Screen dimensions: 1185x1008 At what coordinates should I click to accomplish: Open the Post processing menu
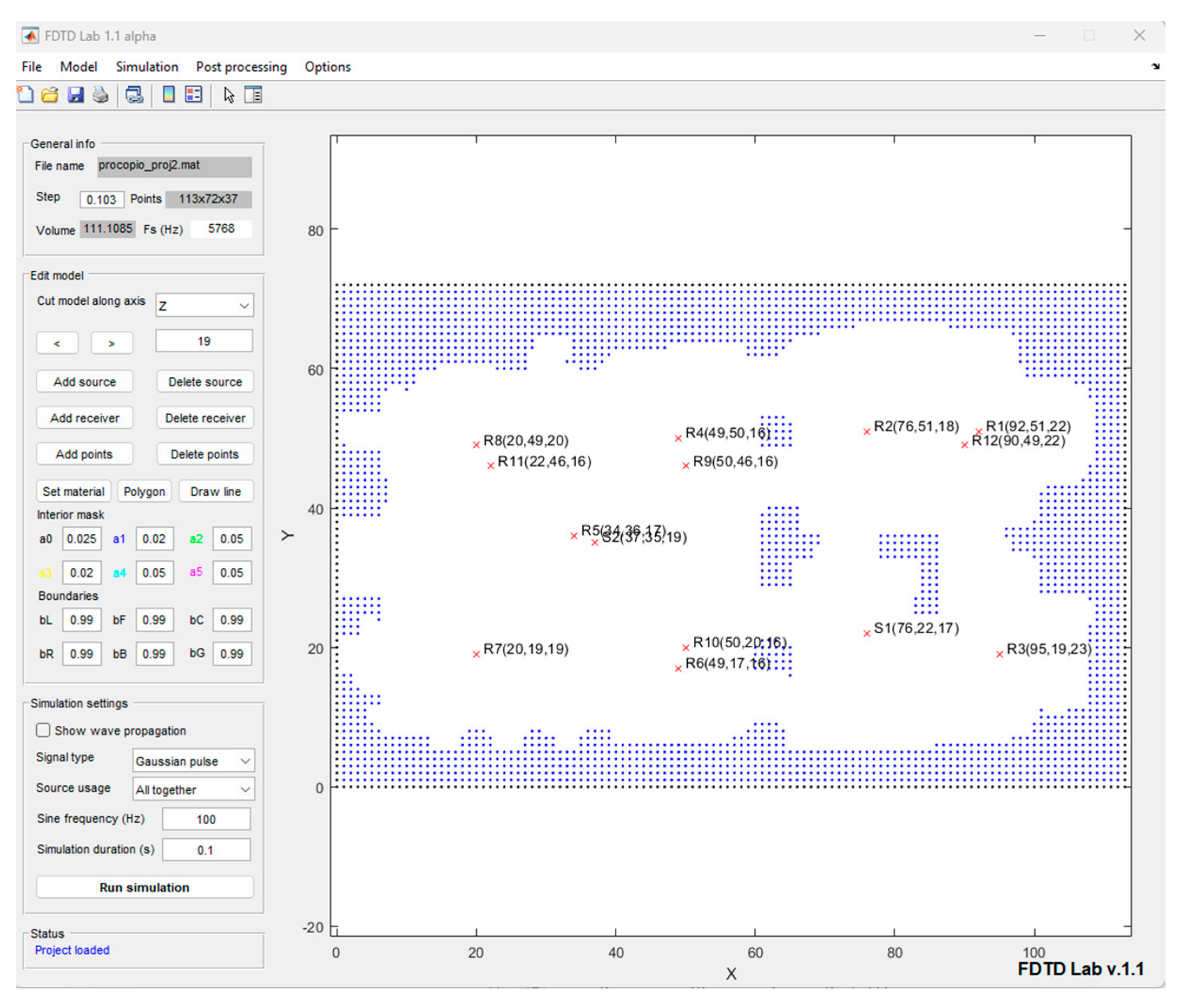241,66
